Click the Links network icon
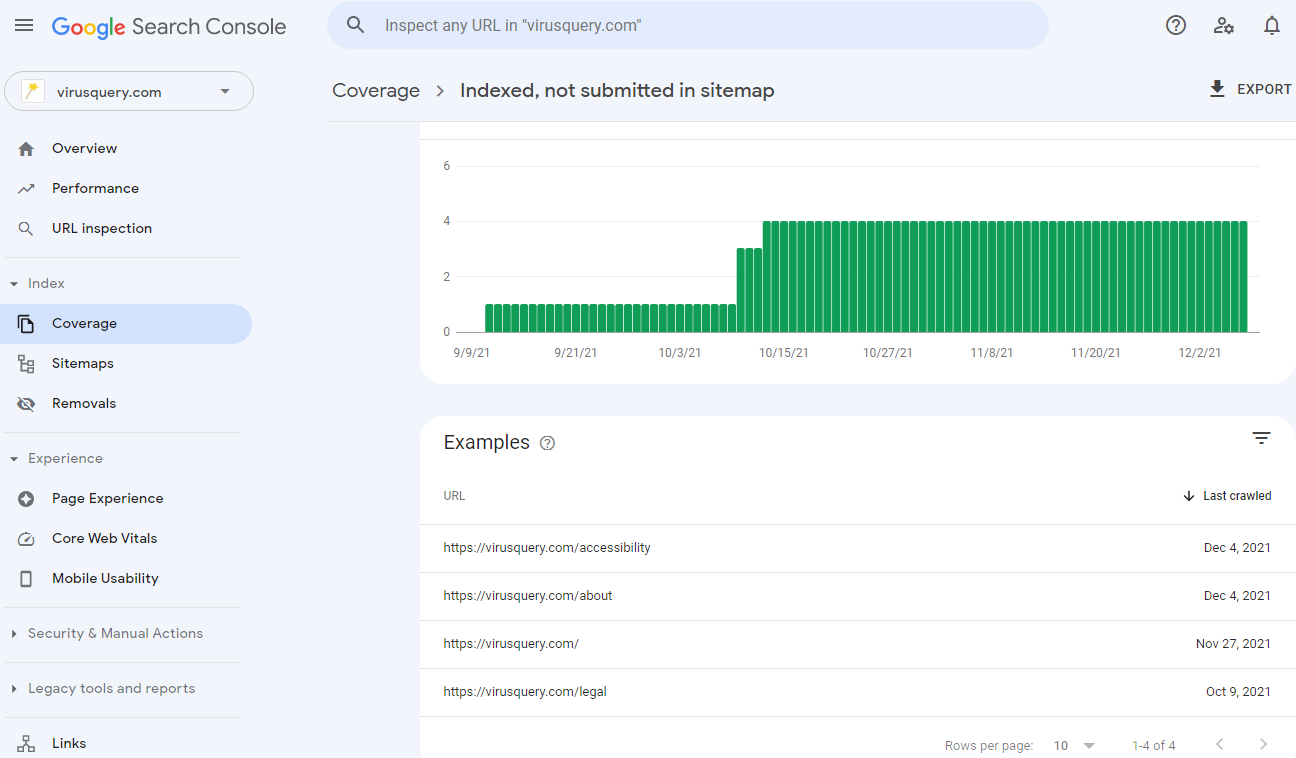 click(x=26, y=743)
